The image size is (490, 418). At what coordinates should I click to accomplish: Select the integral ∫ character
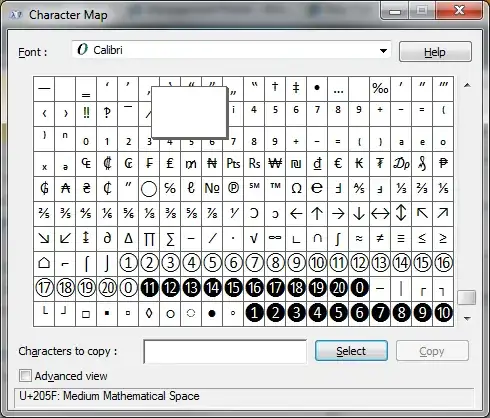(338, 239)
